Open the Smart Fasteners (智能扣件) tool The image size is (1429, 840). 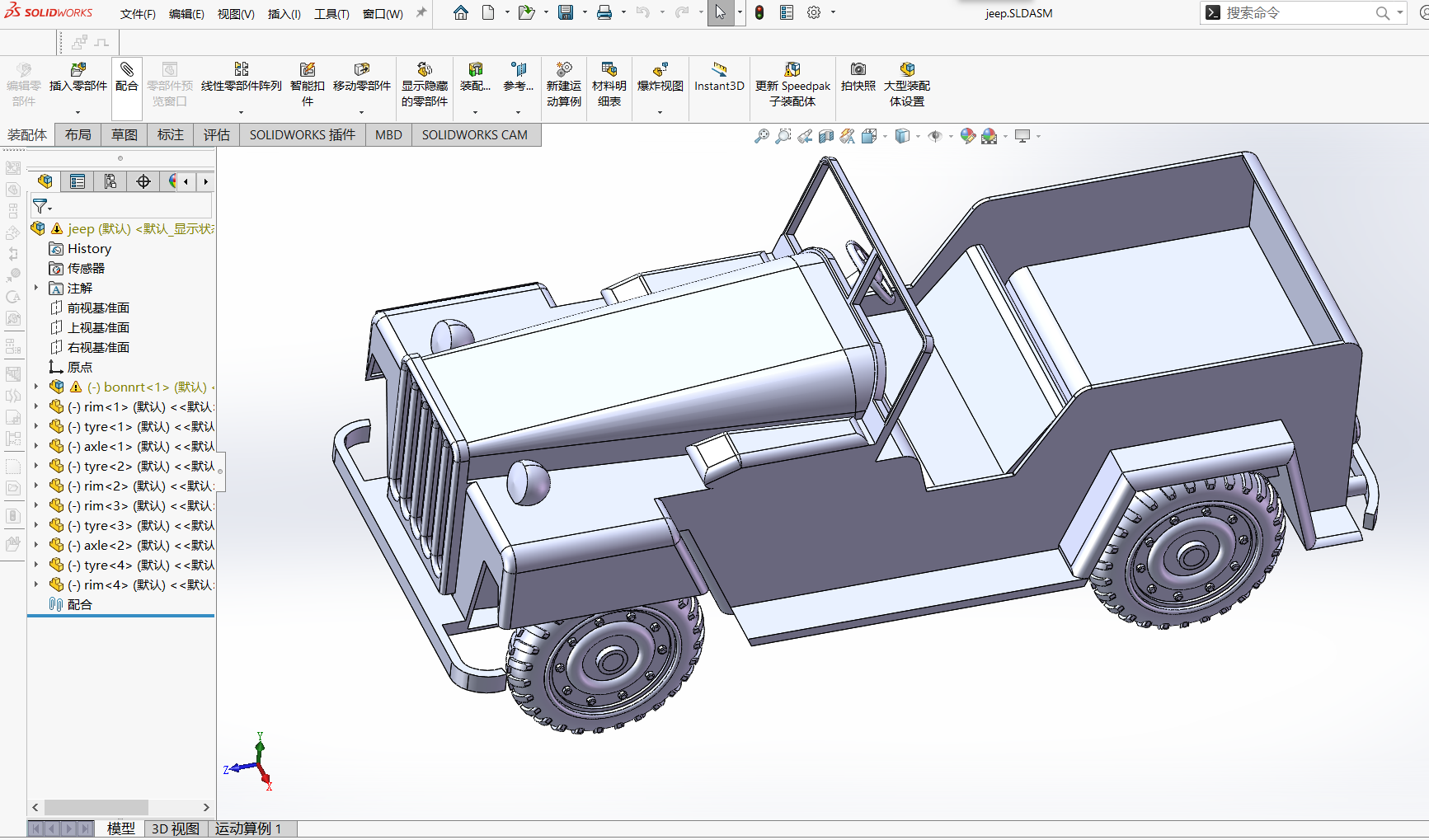pyautogui.click(x=307, y=71)
